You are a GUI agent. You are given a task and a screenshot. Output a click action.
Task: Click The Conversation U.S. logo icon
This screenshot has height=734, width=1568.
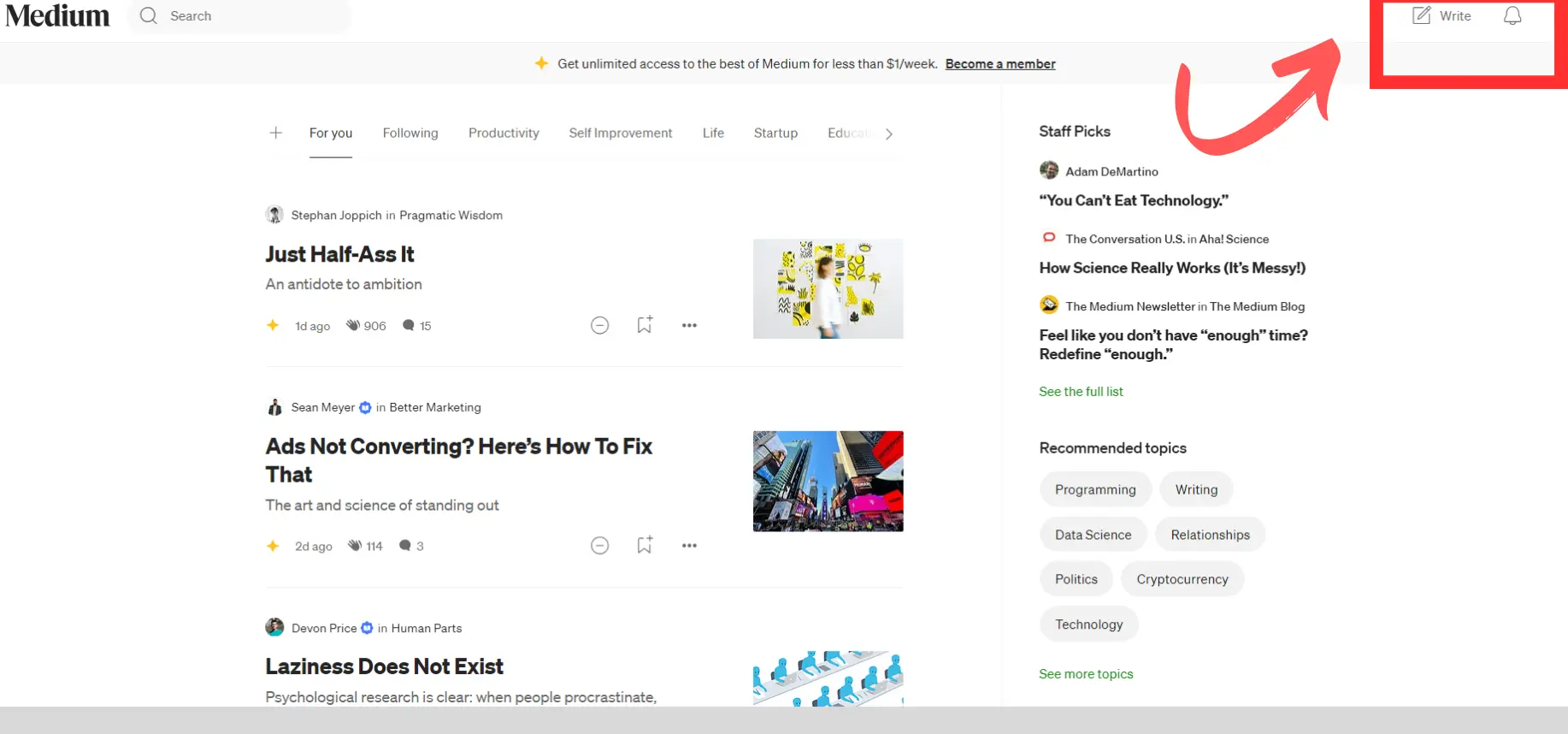[x=1049, y=238]
